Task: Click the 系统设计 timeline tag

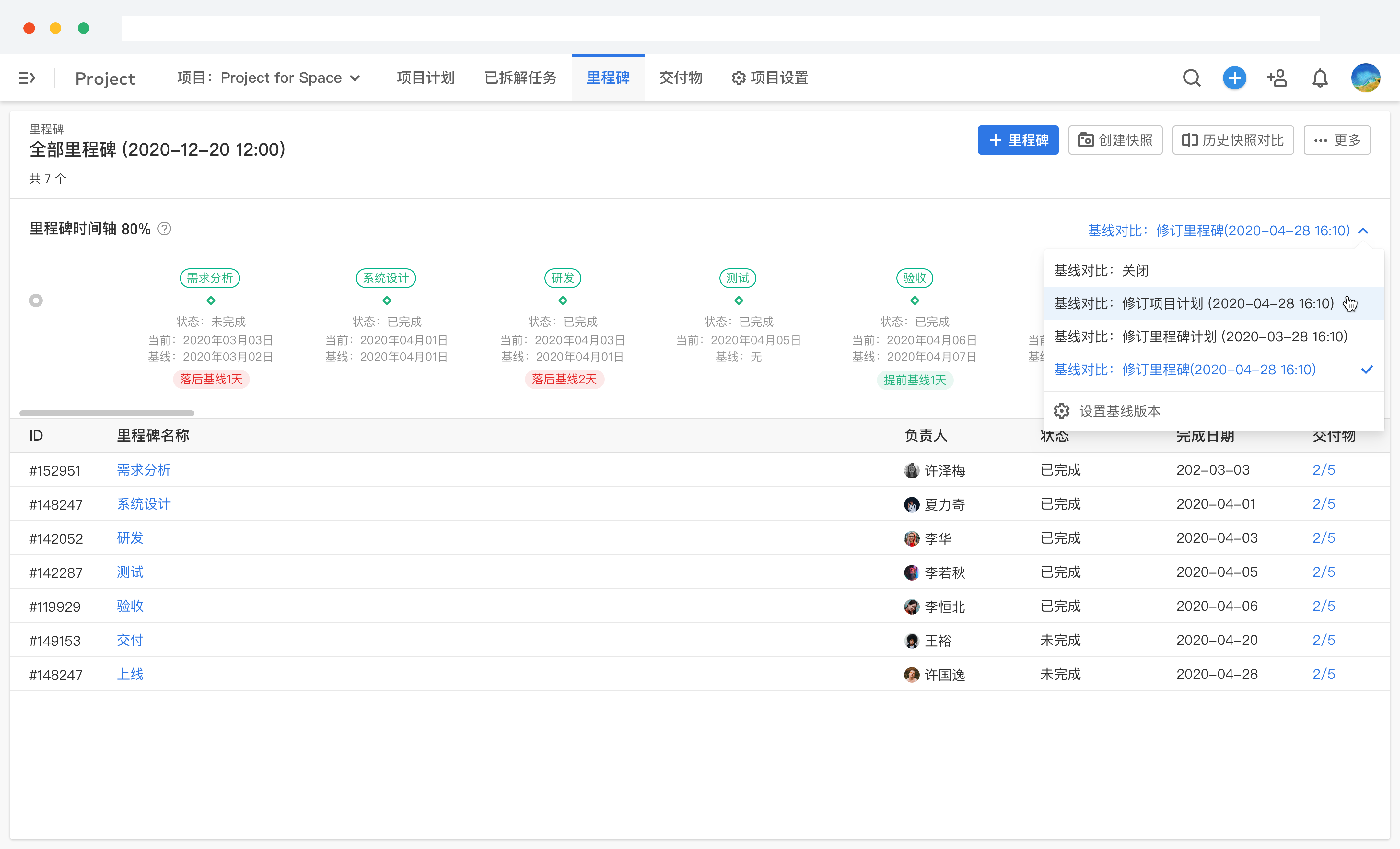Action: coord(386,278)
